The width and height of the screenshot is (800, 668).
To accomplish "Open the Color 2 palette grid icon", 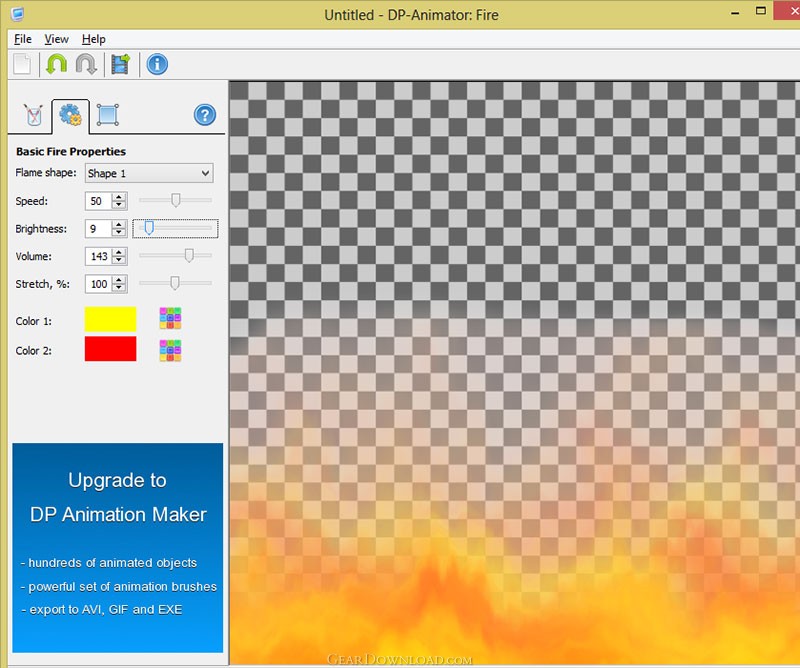I will click(170, 351).
